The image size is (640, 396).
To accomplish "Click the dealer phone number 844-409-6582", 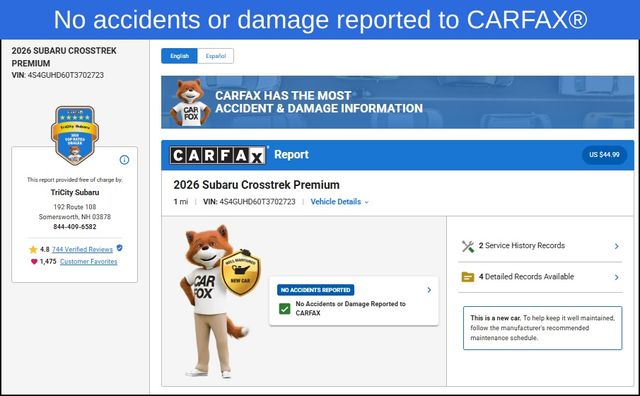I will [75, 227].
